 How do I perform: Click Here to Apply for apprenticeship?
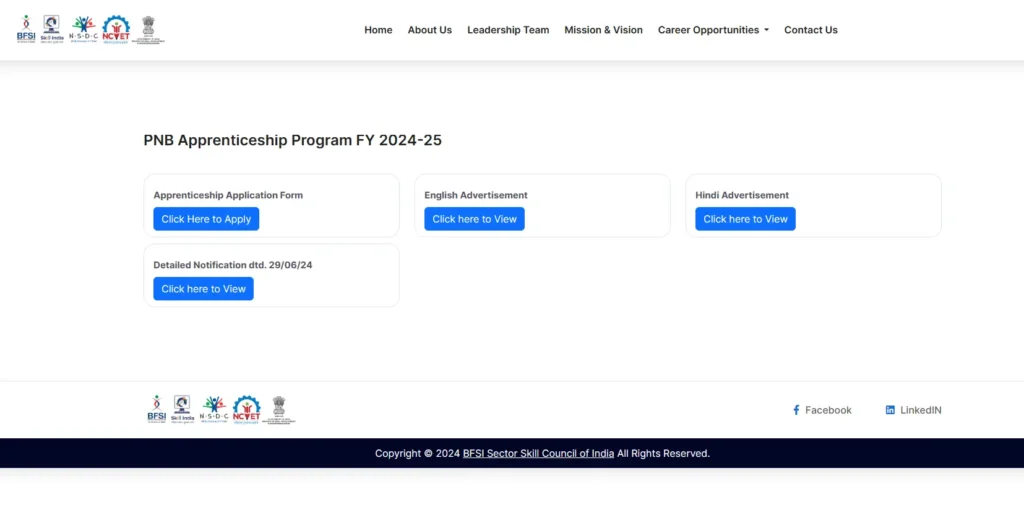206,219
